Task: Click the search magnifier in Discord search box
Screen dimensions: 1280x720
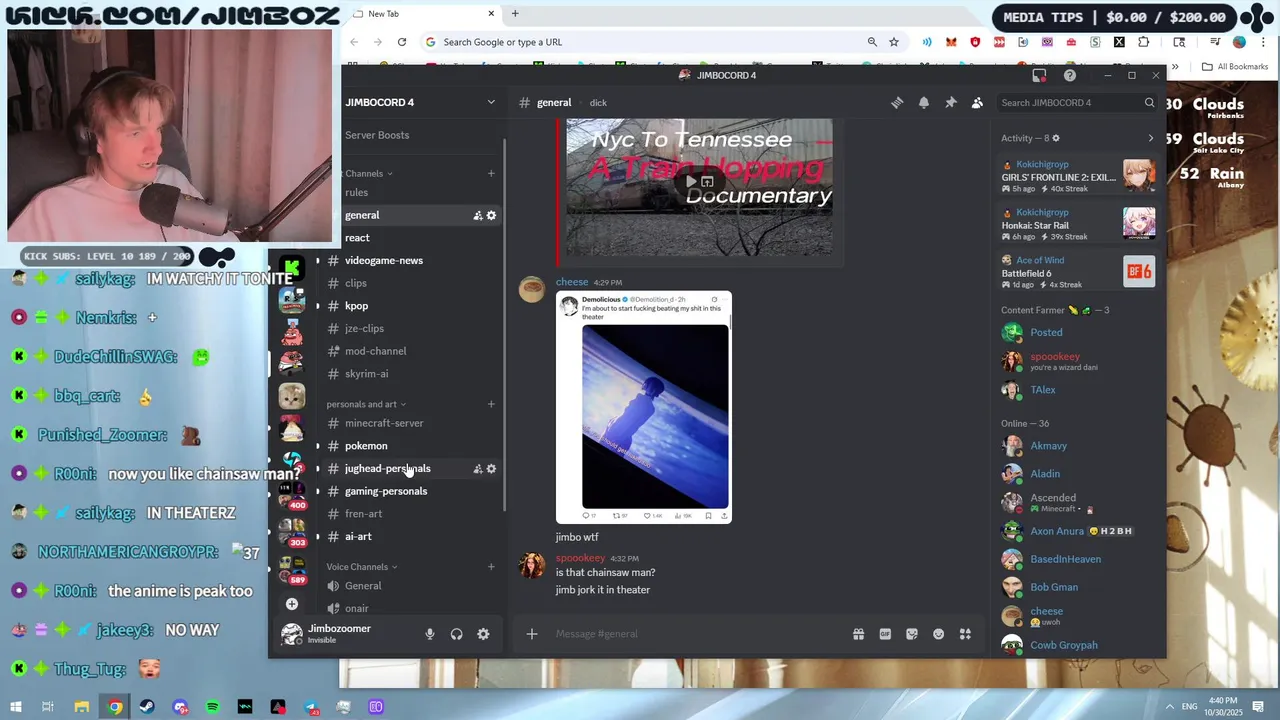Action: click(x=1149, y=103)
